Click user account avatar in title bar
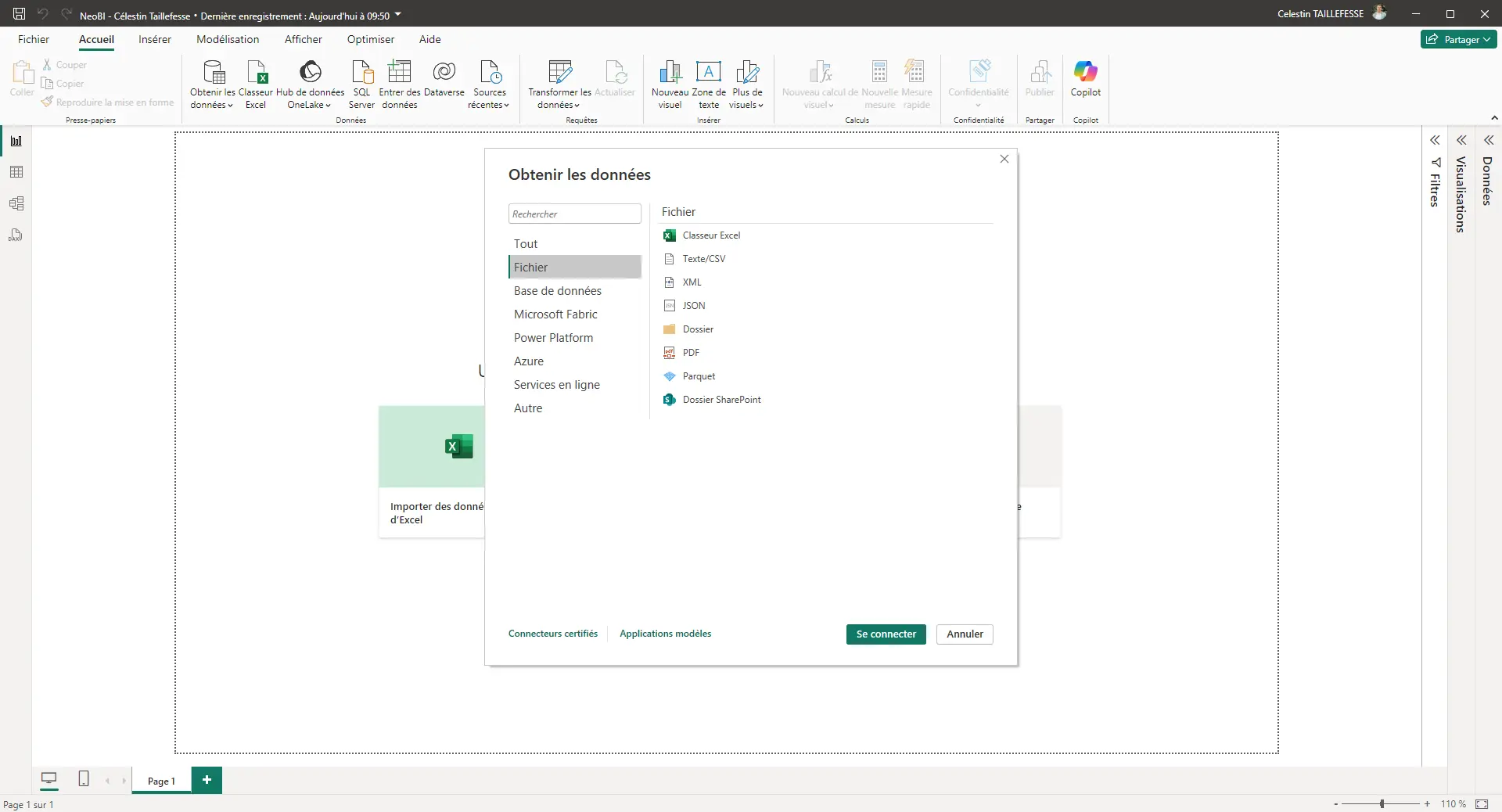 pos(1379,13)
